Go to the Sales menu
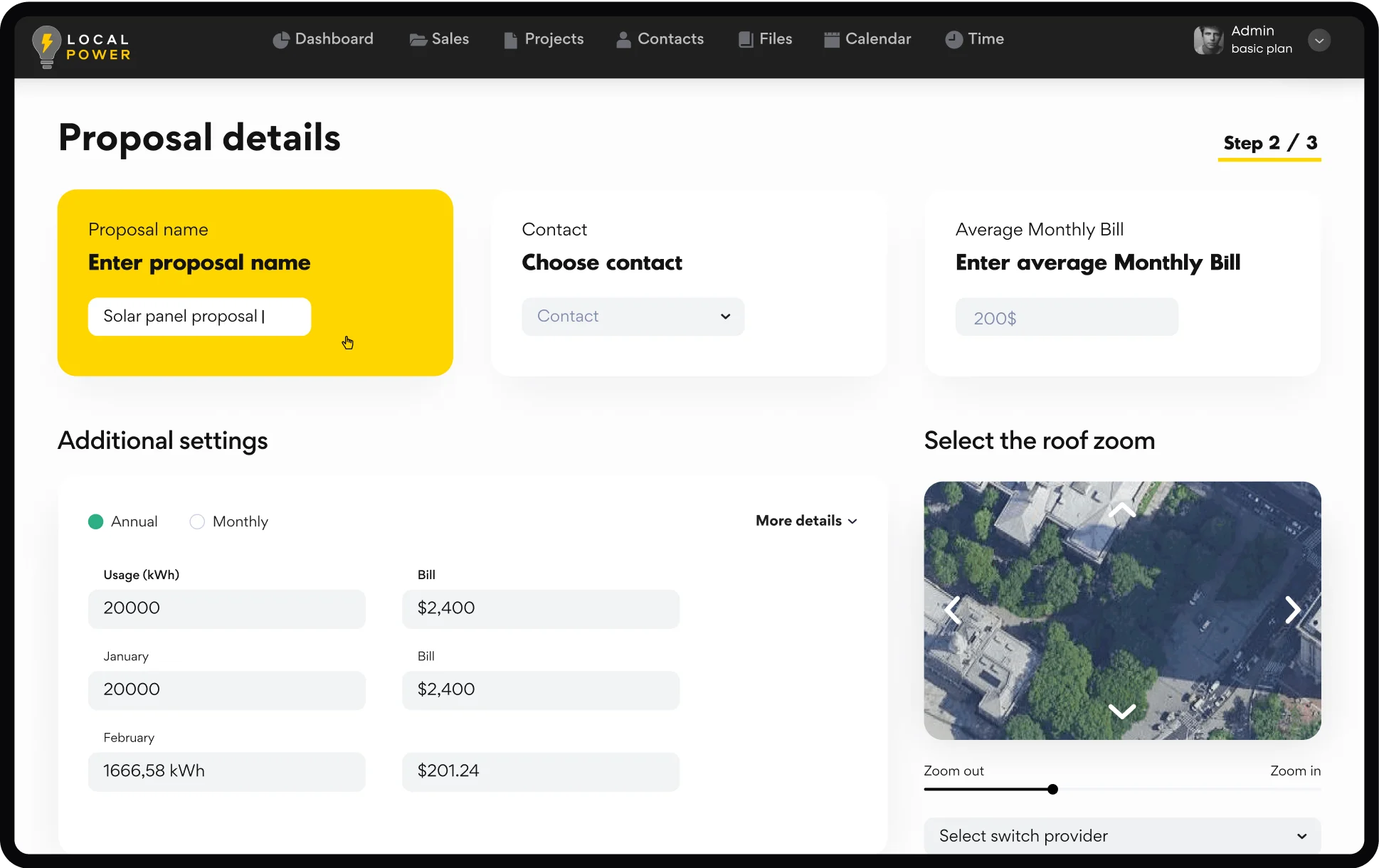This screenshot has height=868, width=1379. pyautogui.click(x=440, y=39)
